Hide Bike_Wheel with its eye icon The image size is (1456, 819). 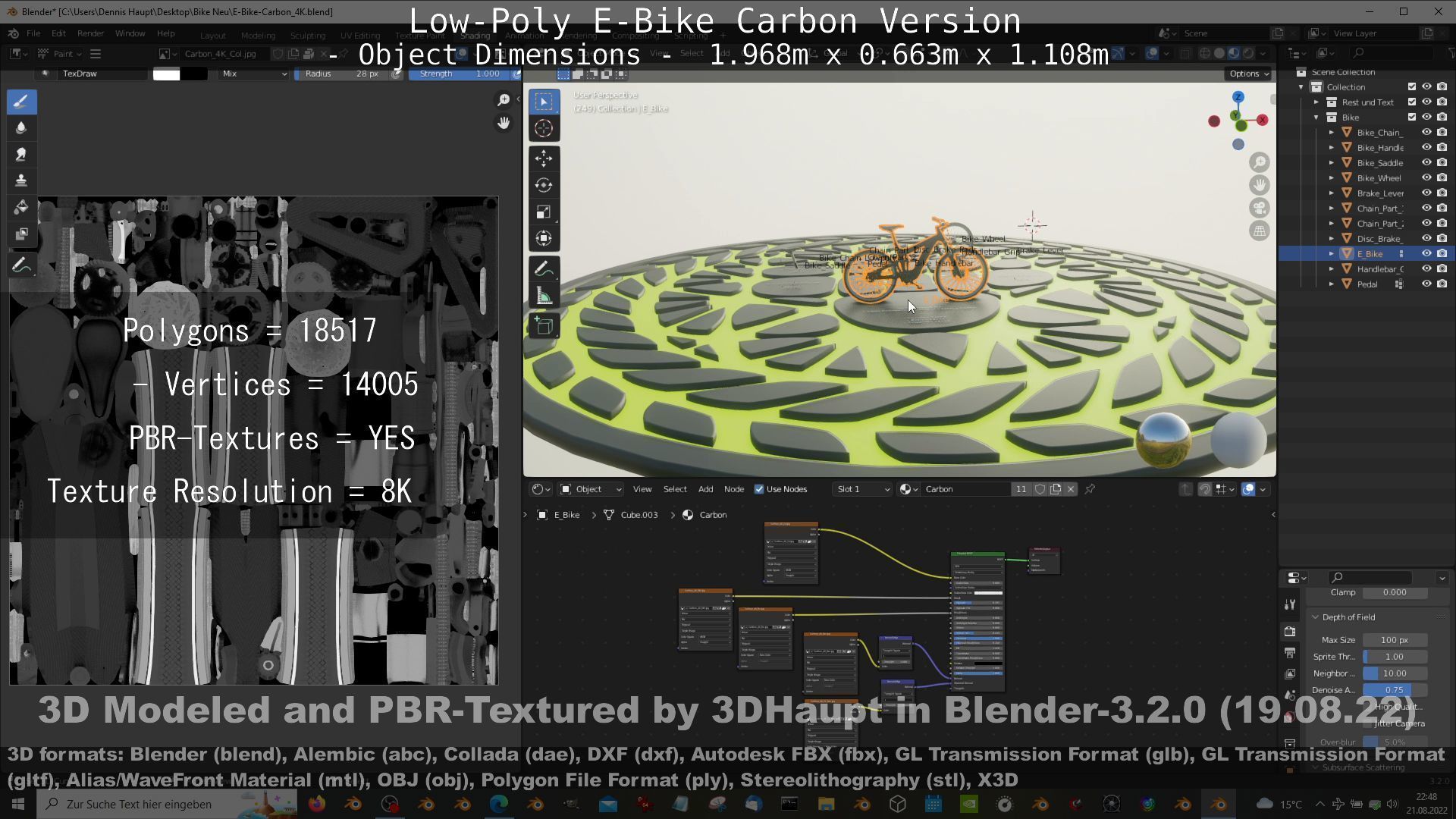[x=1426, y=177]
